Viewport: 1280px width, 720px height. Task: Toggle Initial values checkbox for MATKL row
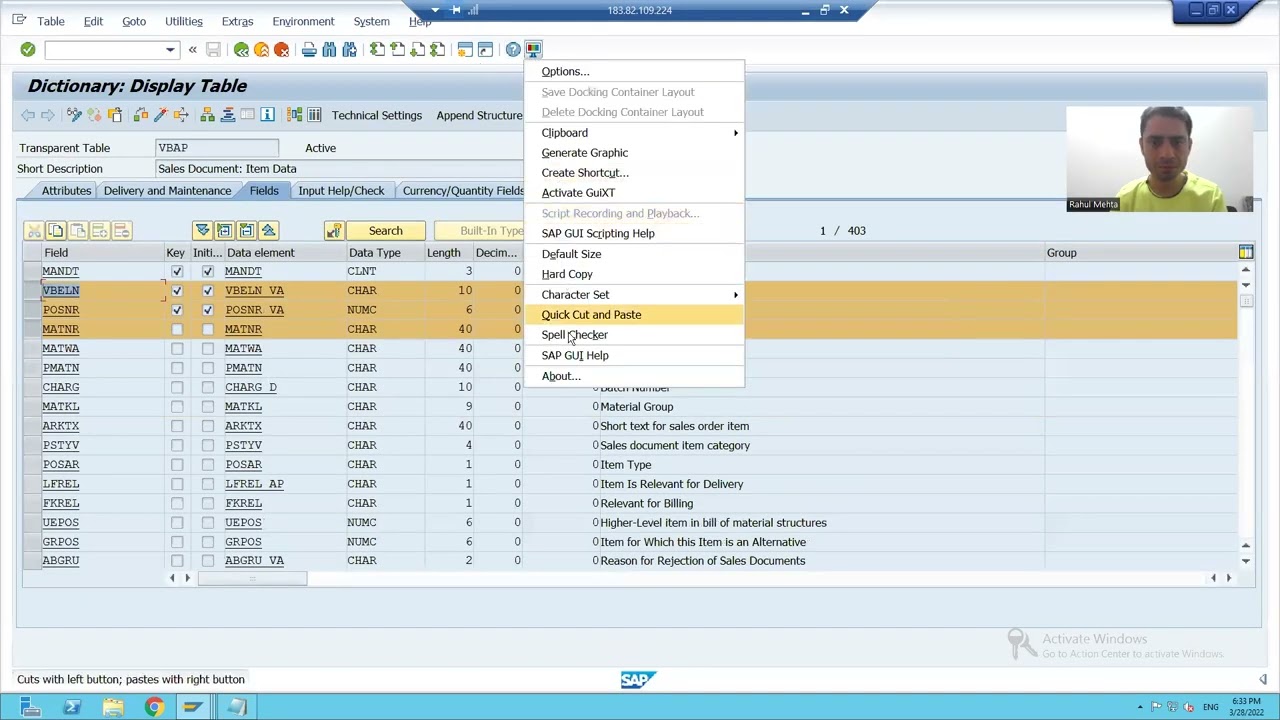tap(207, 406)
